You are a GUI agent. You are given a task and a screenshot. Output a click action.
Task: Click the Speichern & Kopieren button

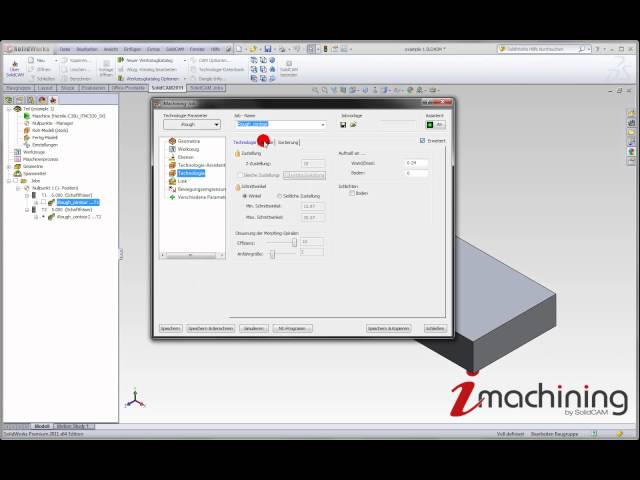pos(389,329)
